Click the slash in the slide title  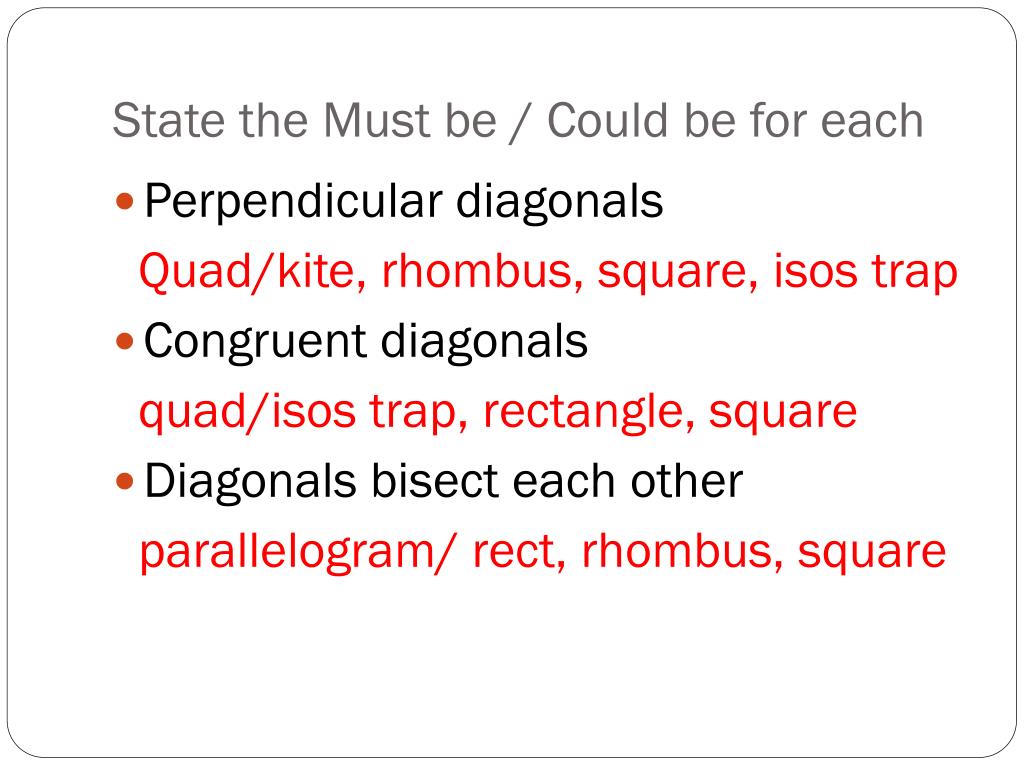point(520,122)
